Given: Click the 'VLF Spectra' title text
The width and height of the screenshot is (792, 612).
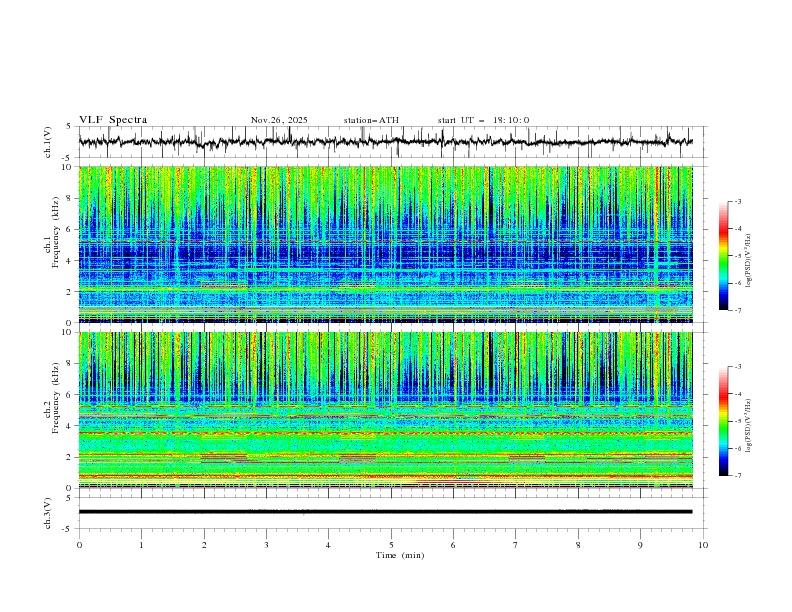Looking at the screenshot, I should point(113,120).
